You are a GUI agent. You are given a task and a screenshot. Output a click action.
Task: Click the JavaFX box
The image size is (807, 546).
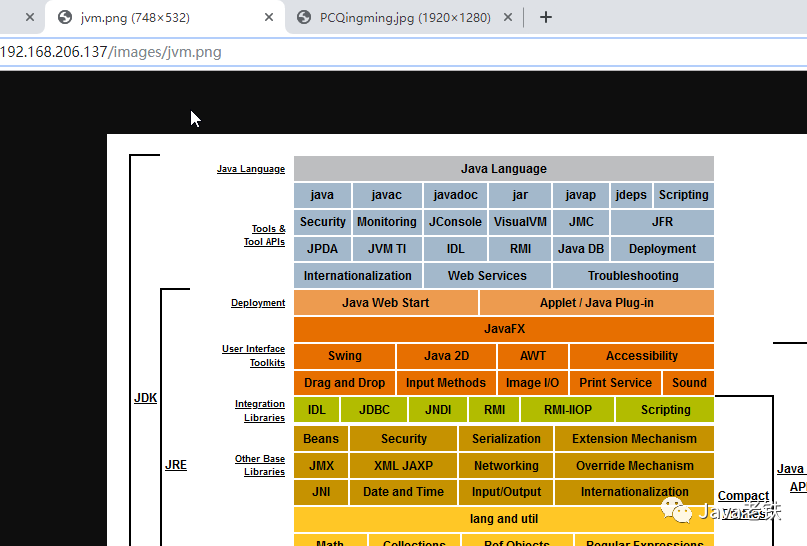(x=504, y=329)
